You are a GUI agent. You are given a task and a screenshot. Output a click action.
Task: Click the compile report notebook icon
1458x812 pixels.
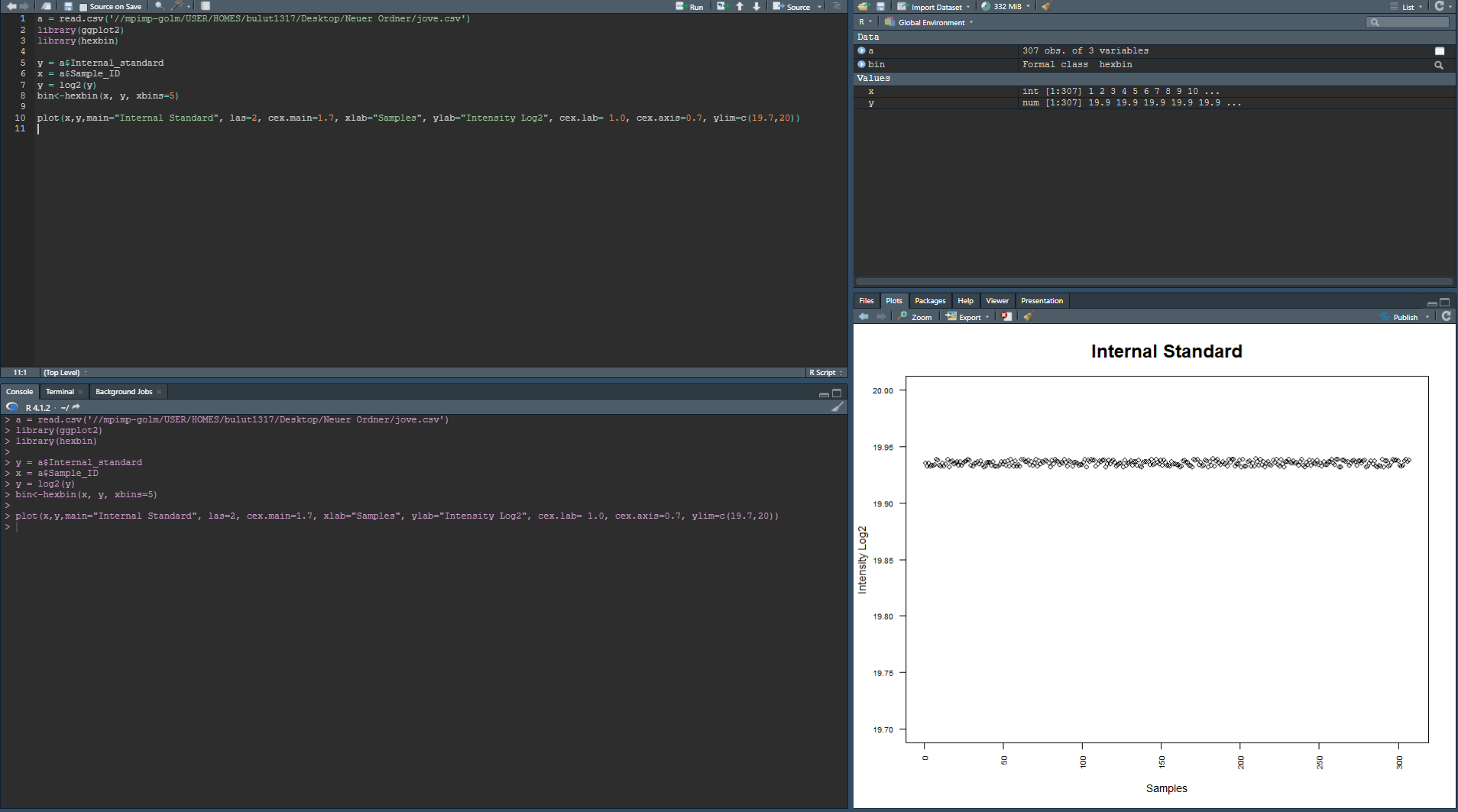point(206,6)
